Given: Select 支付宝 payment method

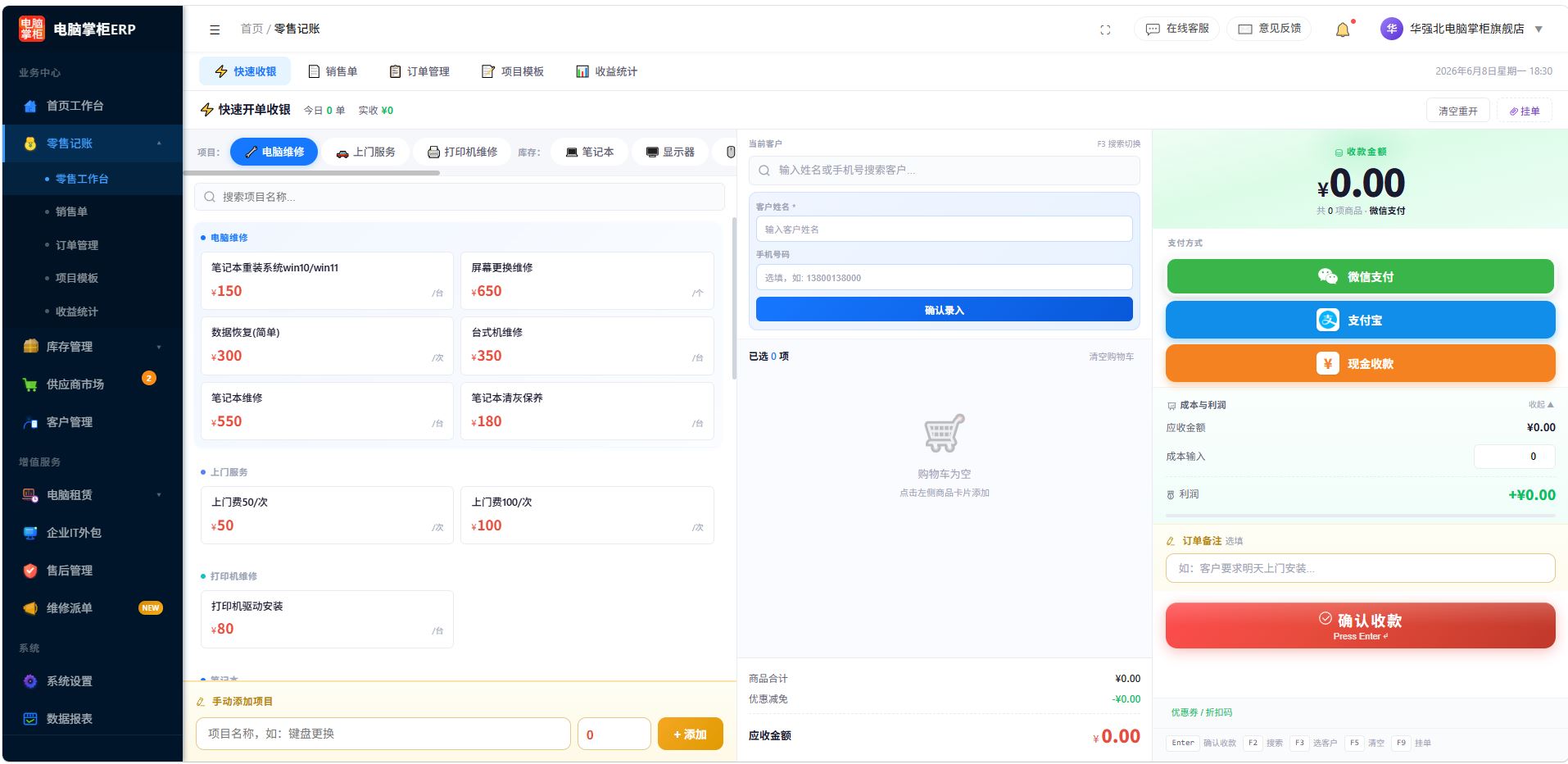Looking at the screenshot, I should 1360,320.
